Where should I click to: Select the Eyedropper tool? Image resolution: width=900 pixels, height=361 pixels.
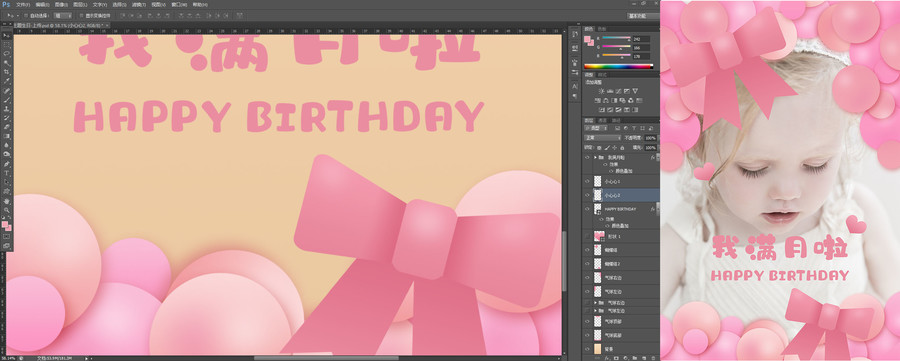coord(7,81)
